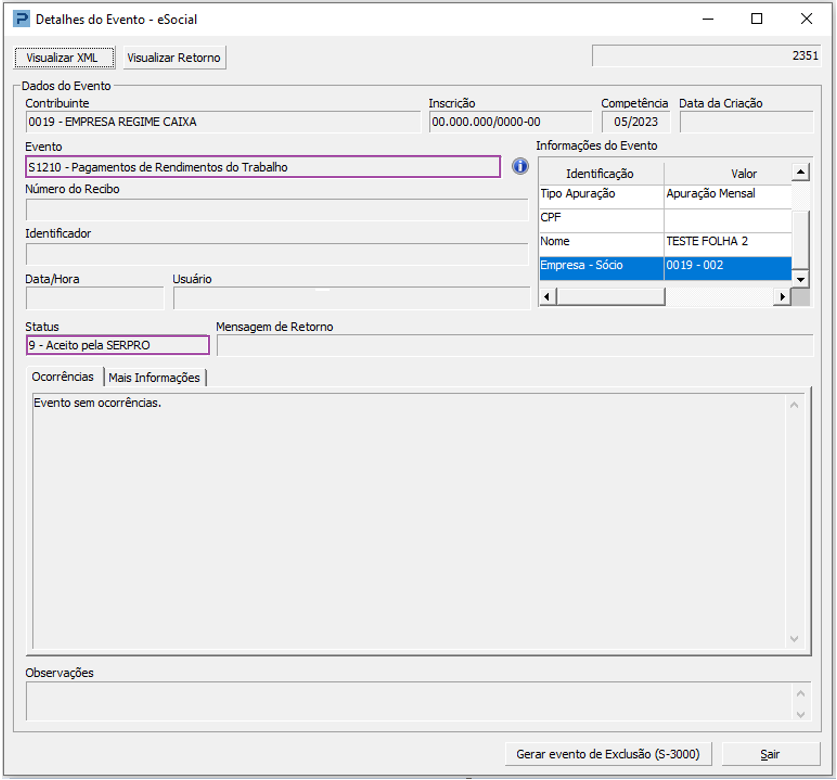The height and width of the screenshot is (780, 837).
Task: Click the horizontal scrollbar thumb under table
Action: [611, 297]
